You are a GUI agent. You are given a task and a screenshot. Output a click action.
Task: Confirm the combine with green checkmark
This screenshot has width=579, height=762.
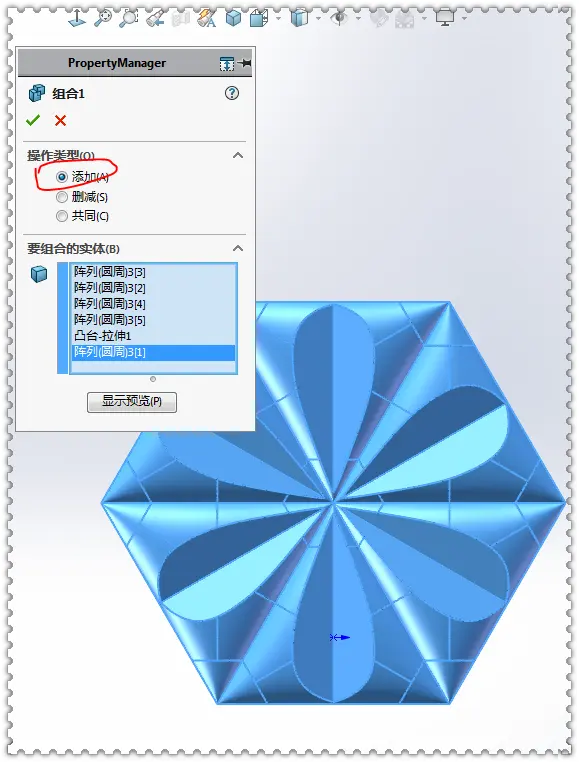point(33,120)
